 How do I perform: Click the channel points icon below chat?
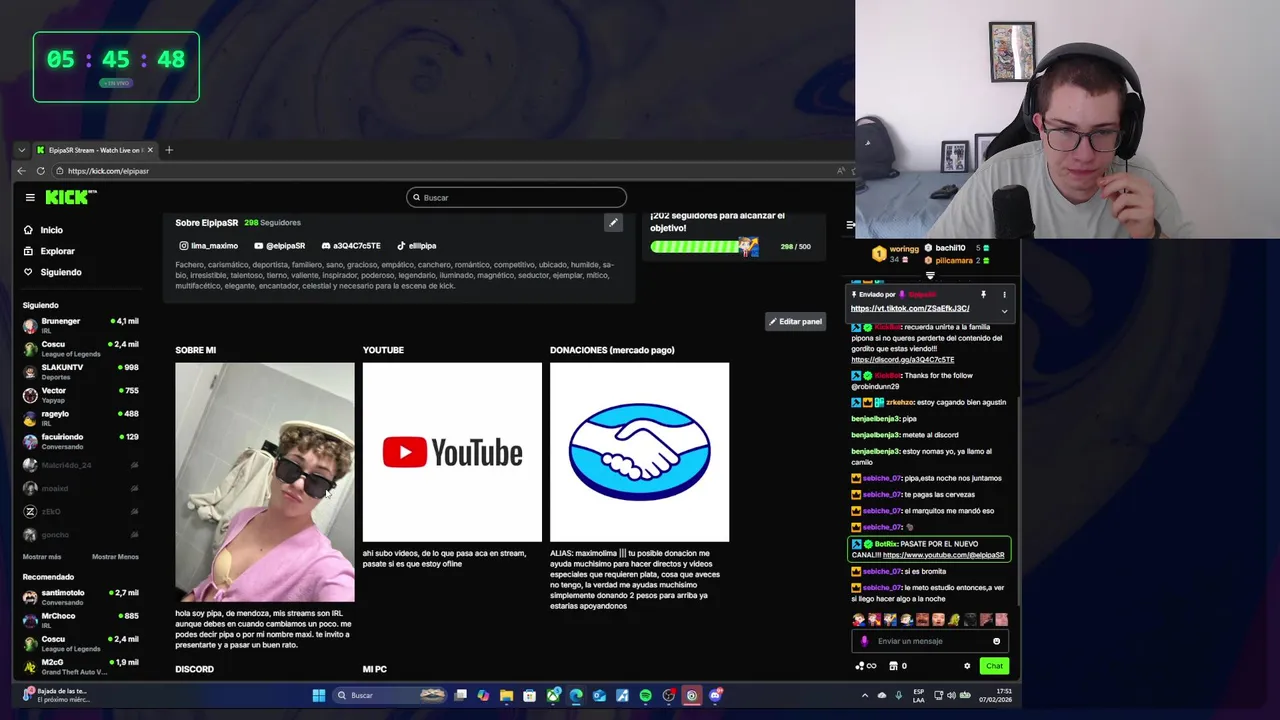[x=866, y=666]
